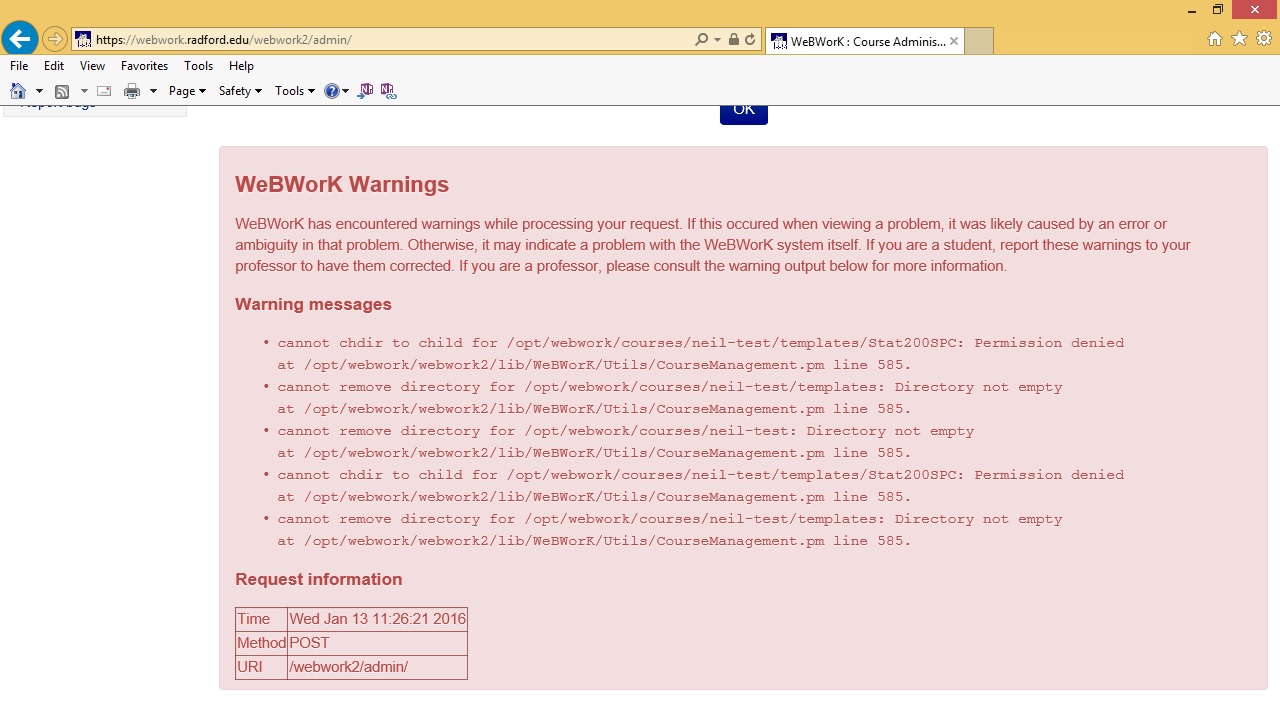Viewport: 1280px width, 728px height.
Task: Open Favorites star icon
Action: coord(1239,39)
